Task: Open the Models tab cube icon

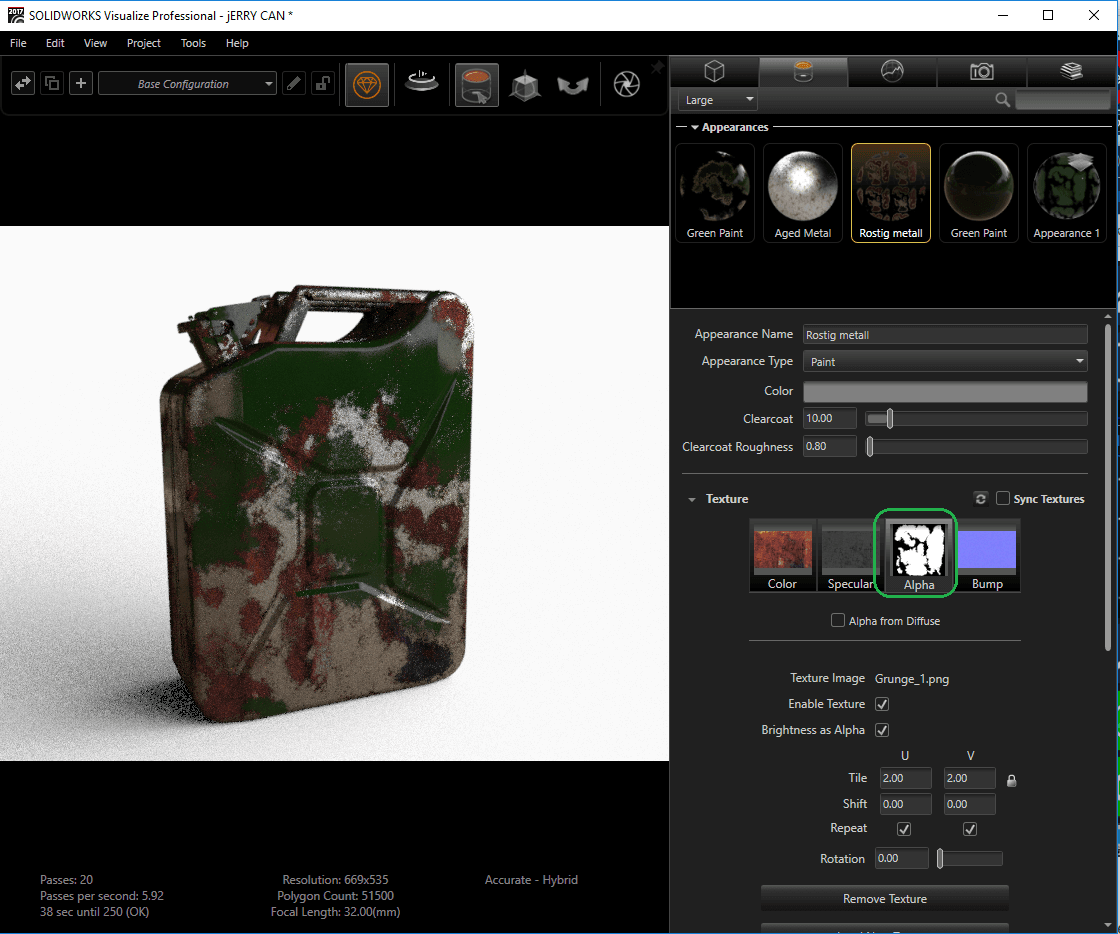Action: 714,71
